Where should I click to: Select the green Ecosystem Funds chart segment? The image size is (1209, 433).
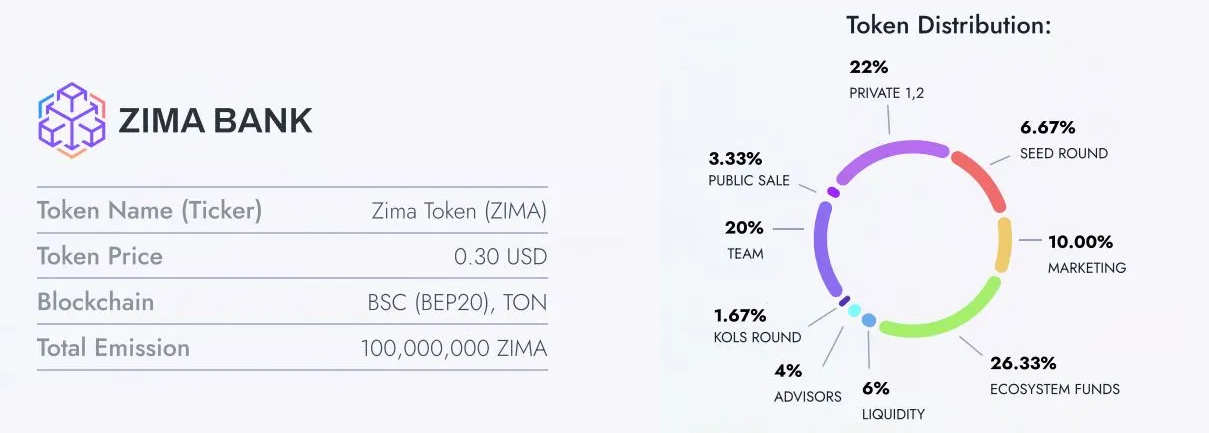pyautogui.click(x=960, y=315)
